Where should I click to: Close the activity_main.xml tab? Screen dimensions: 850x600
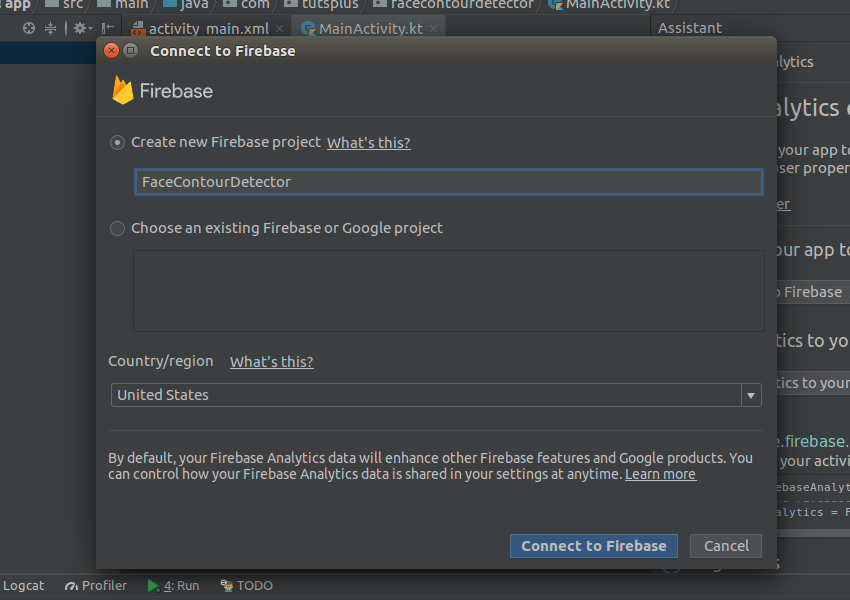point(279,28)
